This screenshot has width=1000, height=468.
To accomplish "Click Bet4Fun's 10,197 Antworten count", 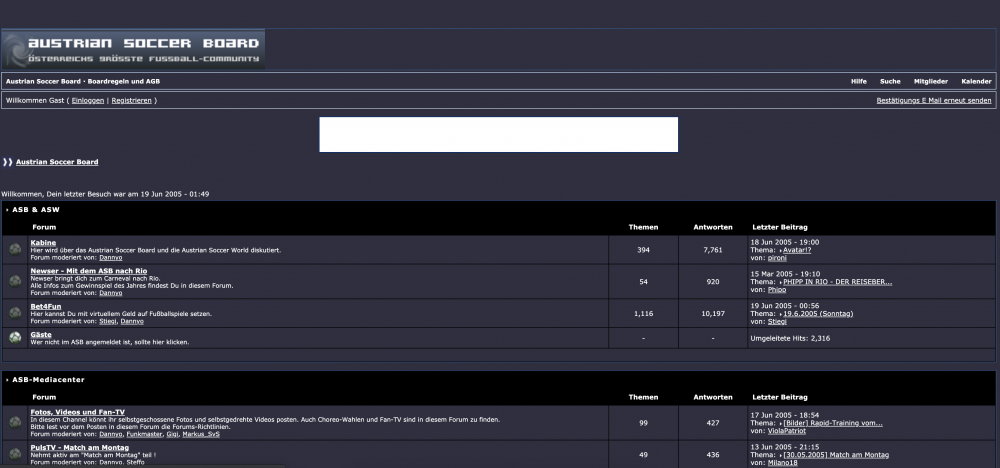I will click(x=713, y=314).
